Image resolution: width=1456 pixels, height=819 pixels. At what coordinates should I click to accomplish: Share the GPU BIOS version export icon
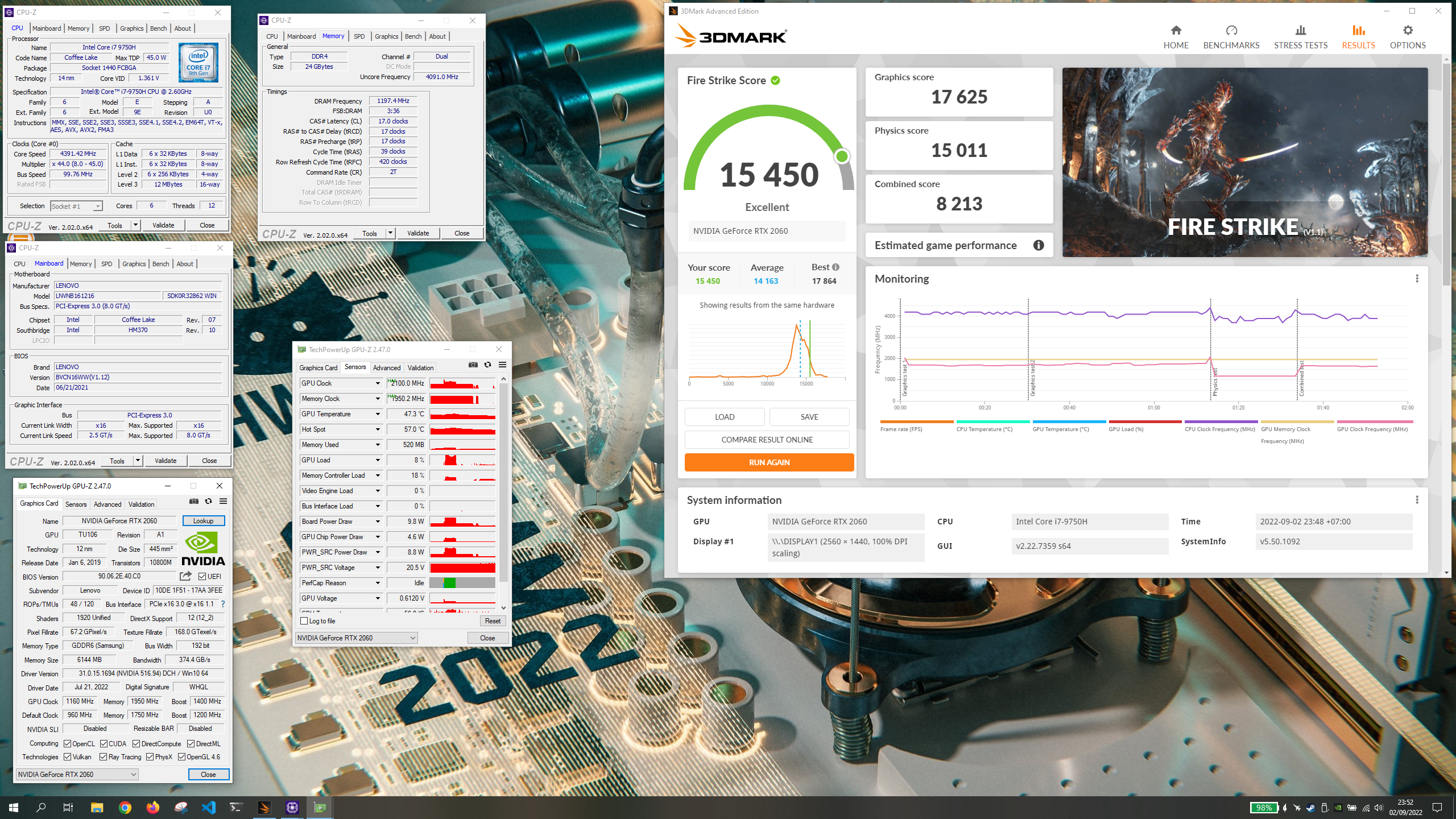pyautogui.click(x=185, y=576)
